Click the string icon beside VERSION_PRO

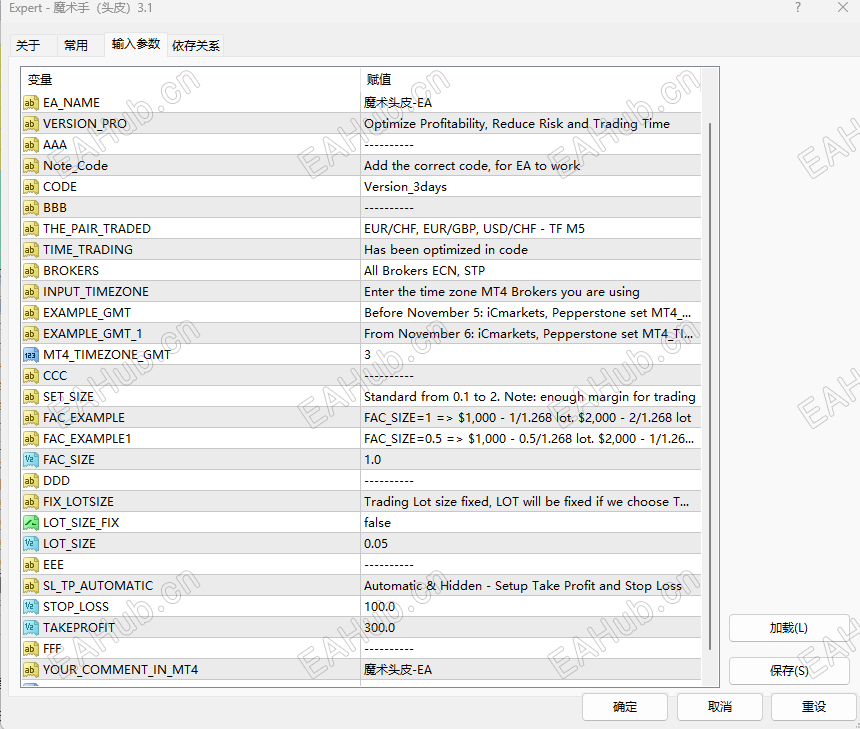point(31,124)
